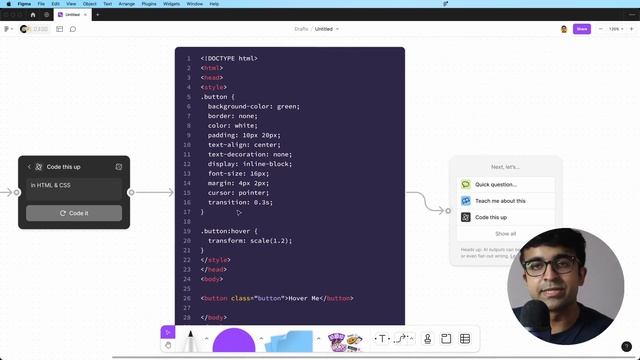This screenshot has height=360, width=640.
Task: Pick the blue sticky notes tool
Action: (x=289, y=341)
